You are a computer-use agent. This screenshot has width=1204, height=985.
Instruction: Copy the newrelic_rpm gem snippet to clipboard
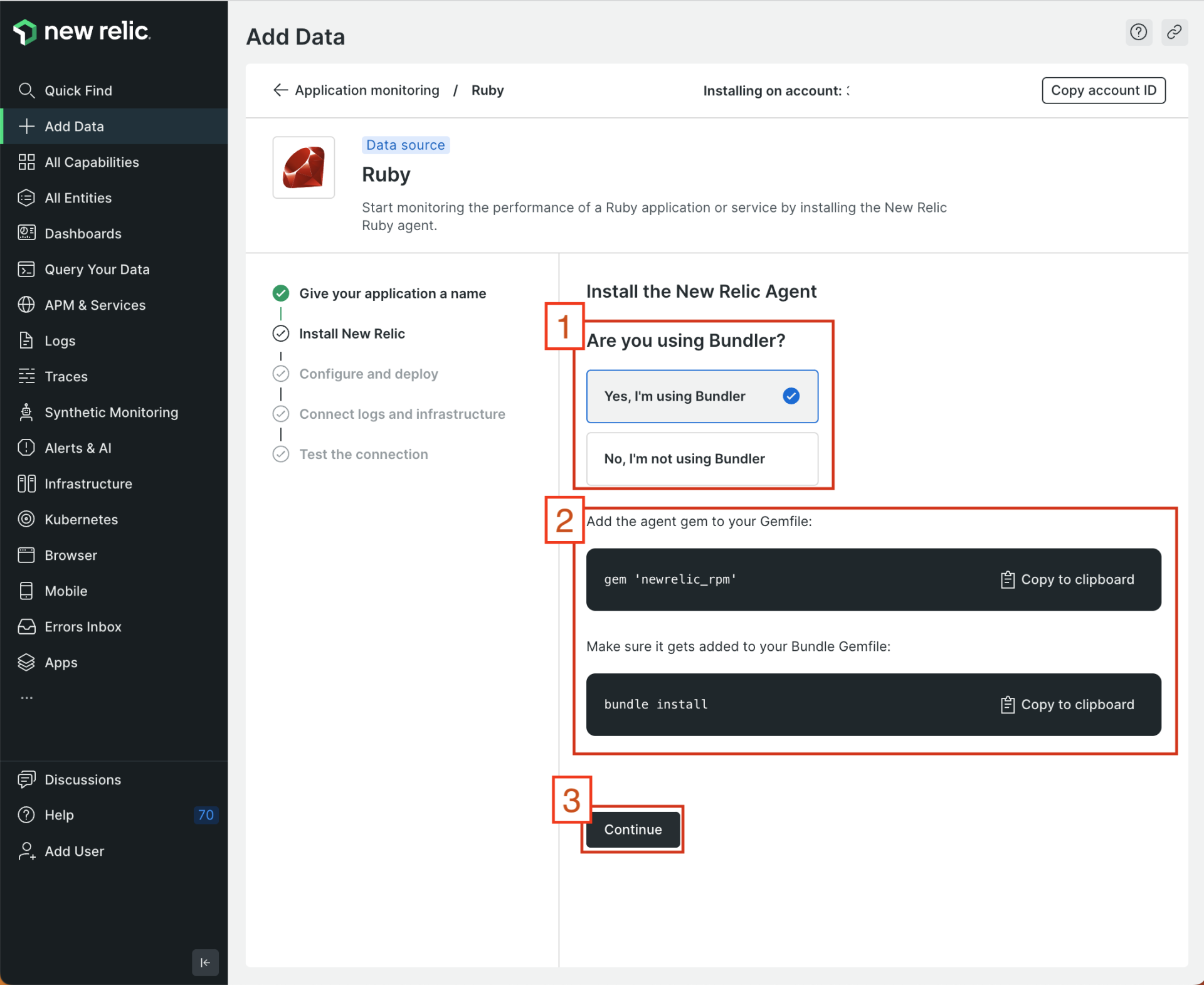pyautogui.click(x=1067, y=579)
